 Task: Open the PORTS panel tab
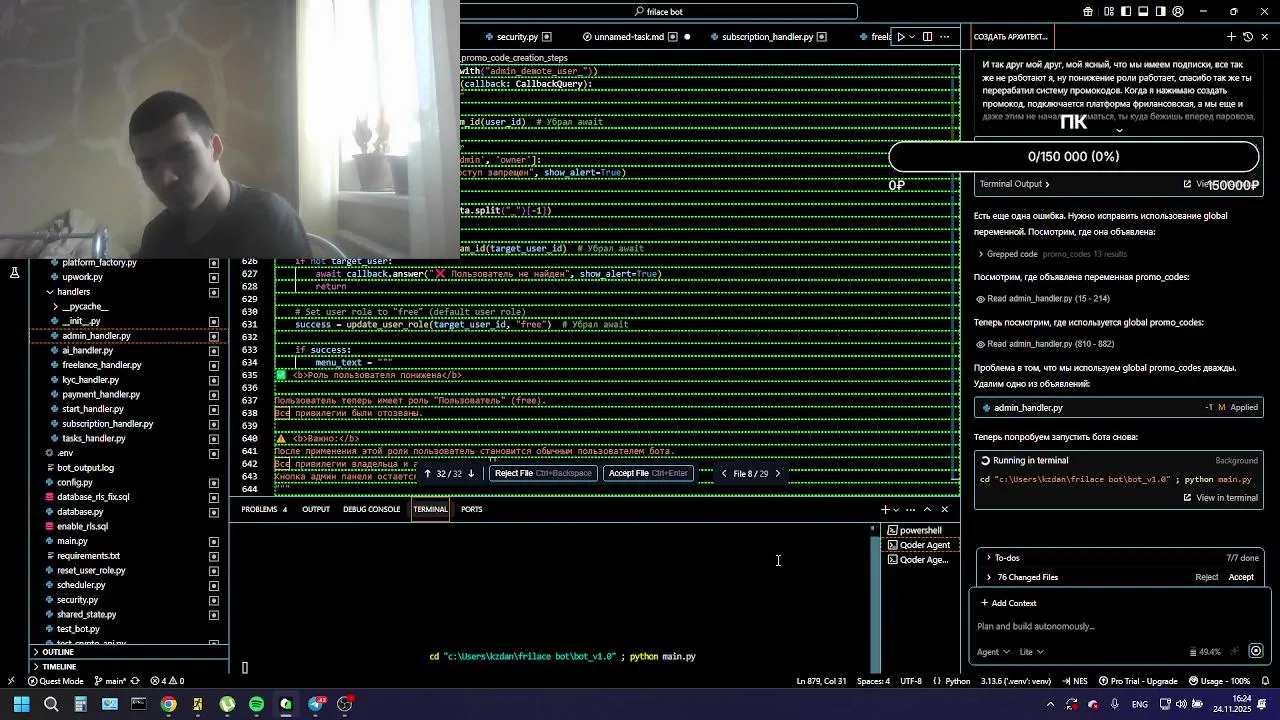coord(471,510)
